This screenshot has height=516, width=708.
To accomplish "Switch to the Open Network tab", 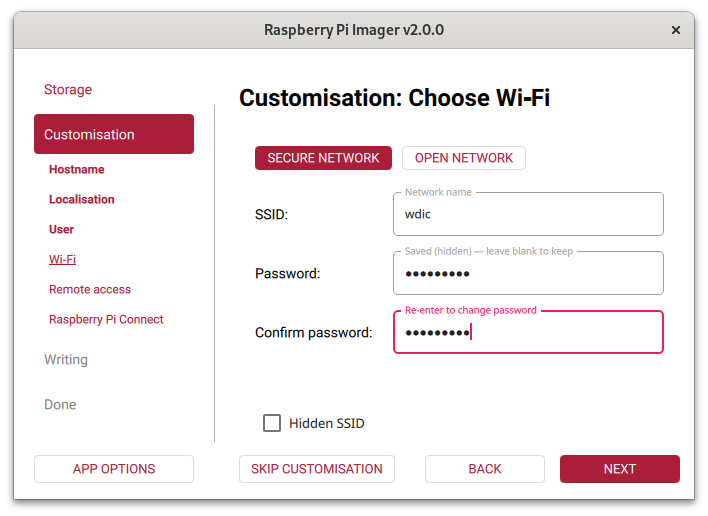I will pyautogui.click(x=463, y=158).
